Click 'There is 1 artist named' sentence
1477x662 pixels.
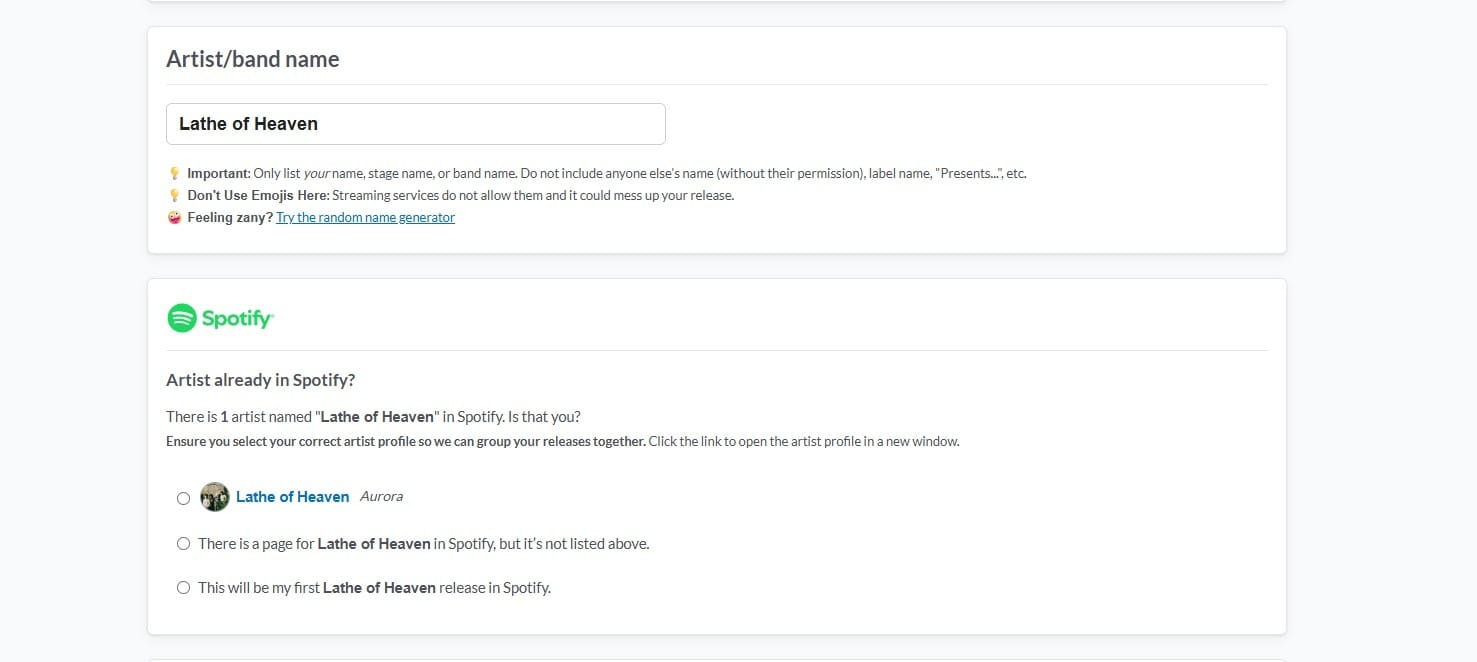coord(373,416)
